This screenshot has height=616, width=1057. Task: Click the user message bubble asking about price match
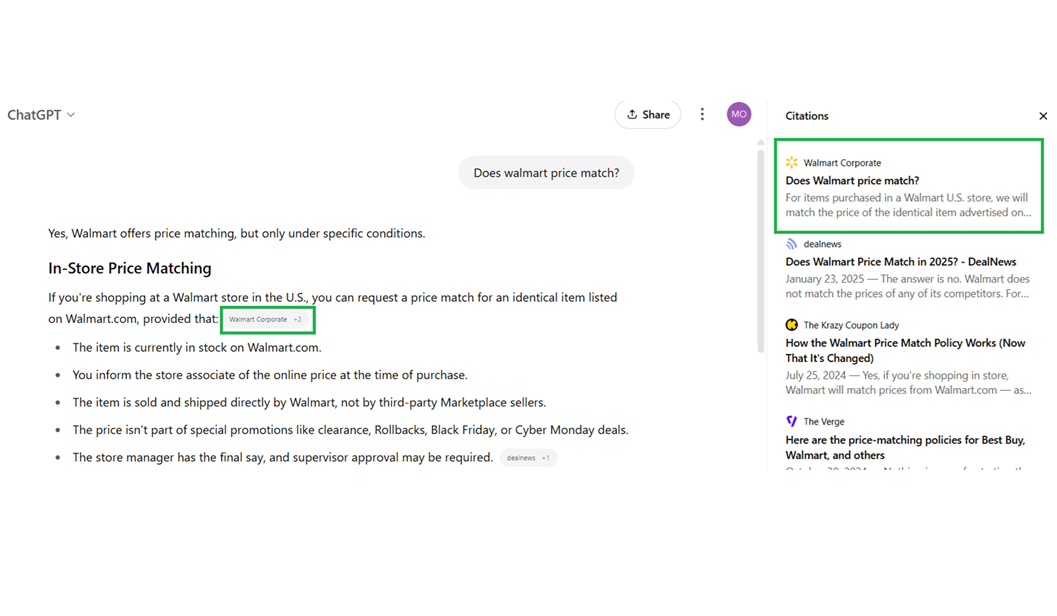tap(546, 172)
